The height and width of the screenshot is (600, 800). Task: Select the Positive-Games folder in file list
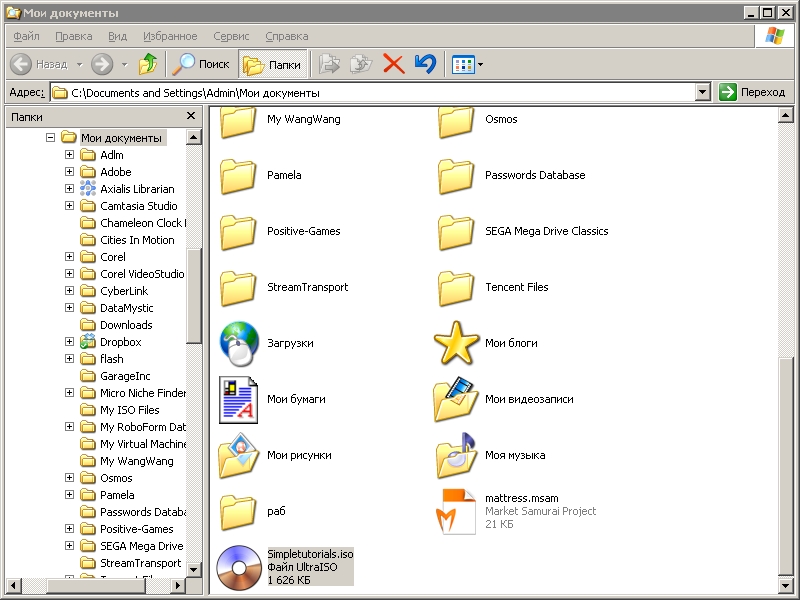coord(238,232)
